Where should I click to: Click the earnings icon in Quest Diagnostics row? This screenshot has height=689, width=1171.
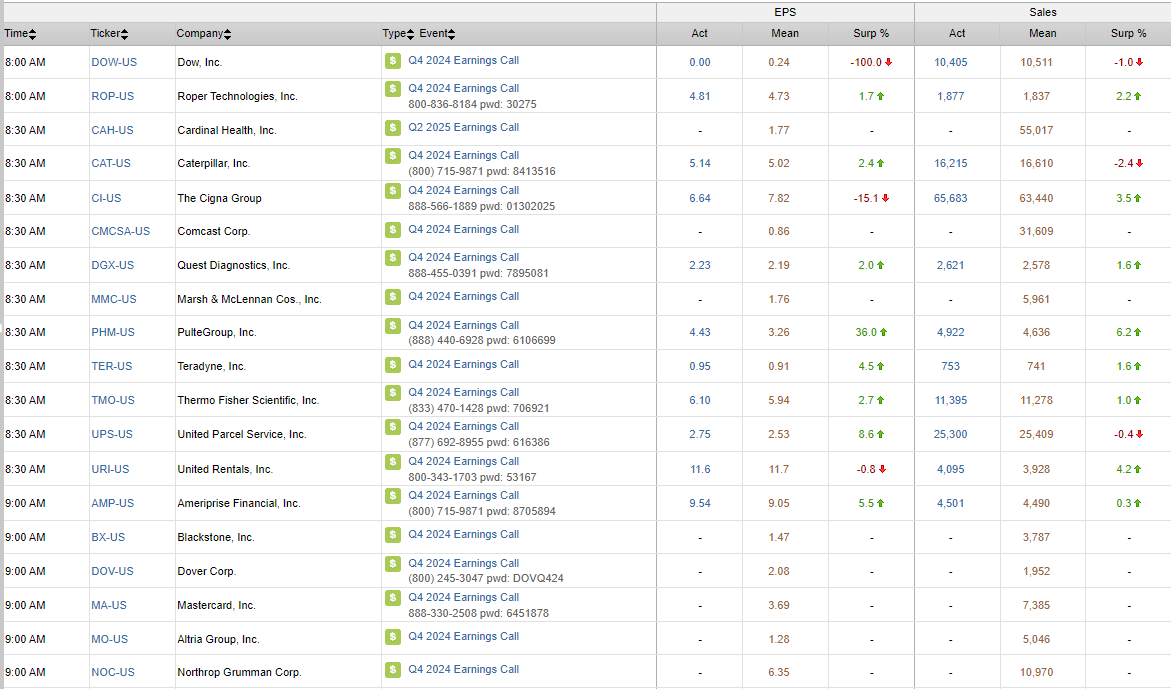393,258
